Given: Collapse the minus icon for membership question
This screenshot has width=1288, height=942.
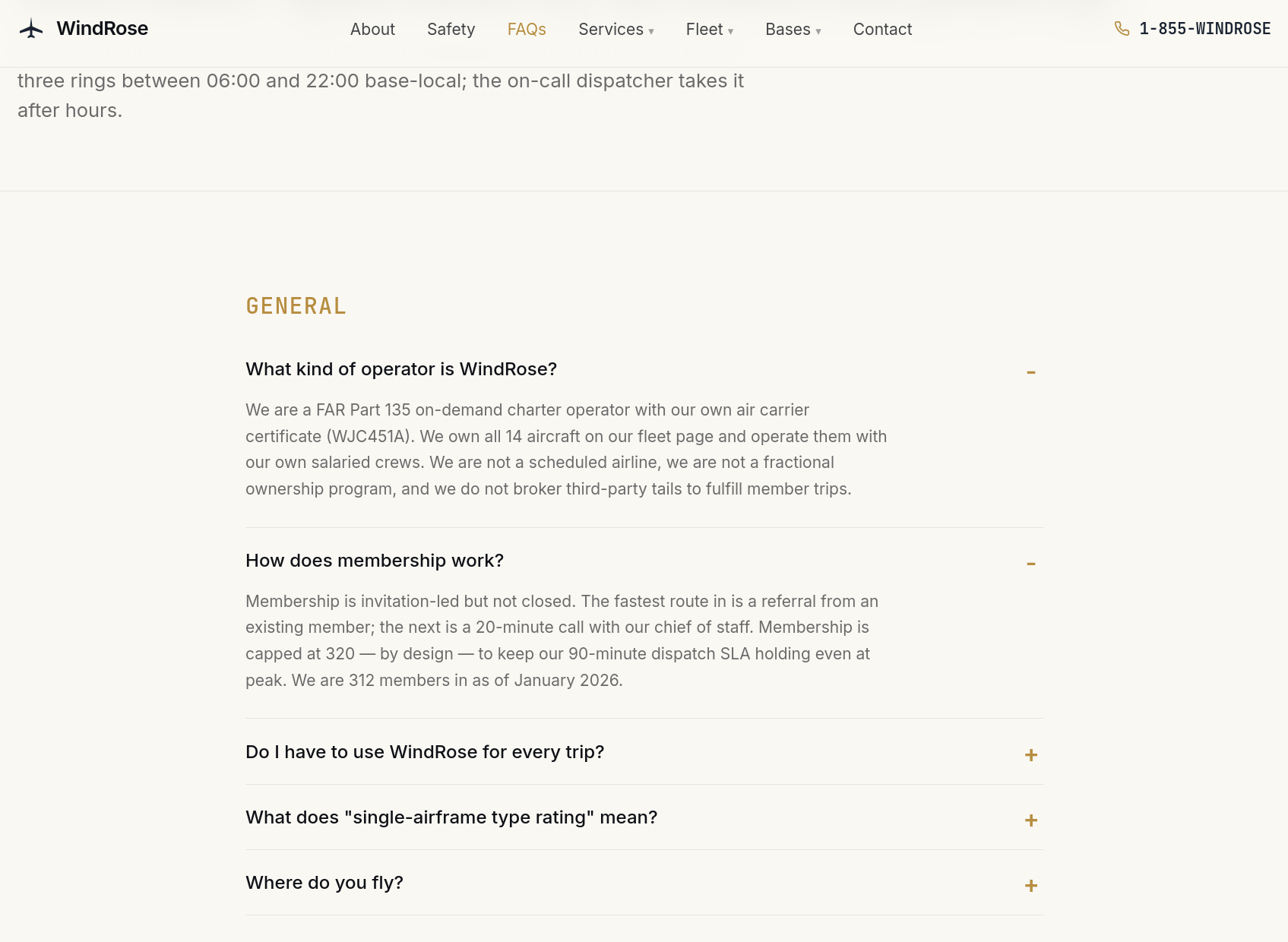Looking at the screenshot, I should [x=1031, y=564].
